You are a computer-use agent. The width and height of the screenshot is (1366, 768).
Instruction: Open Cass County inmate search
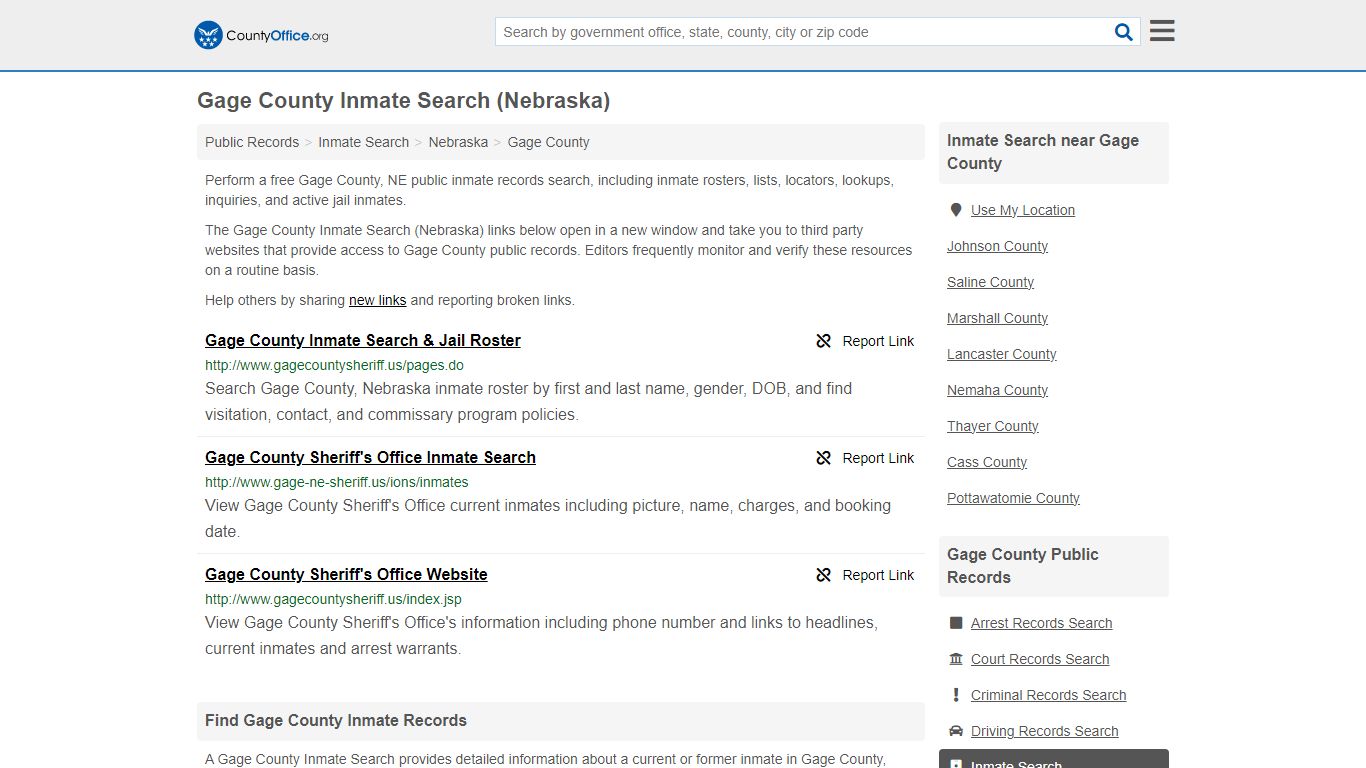click(987, 462)
